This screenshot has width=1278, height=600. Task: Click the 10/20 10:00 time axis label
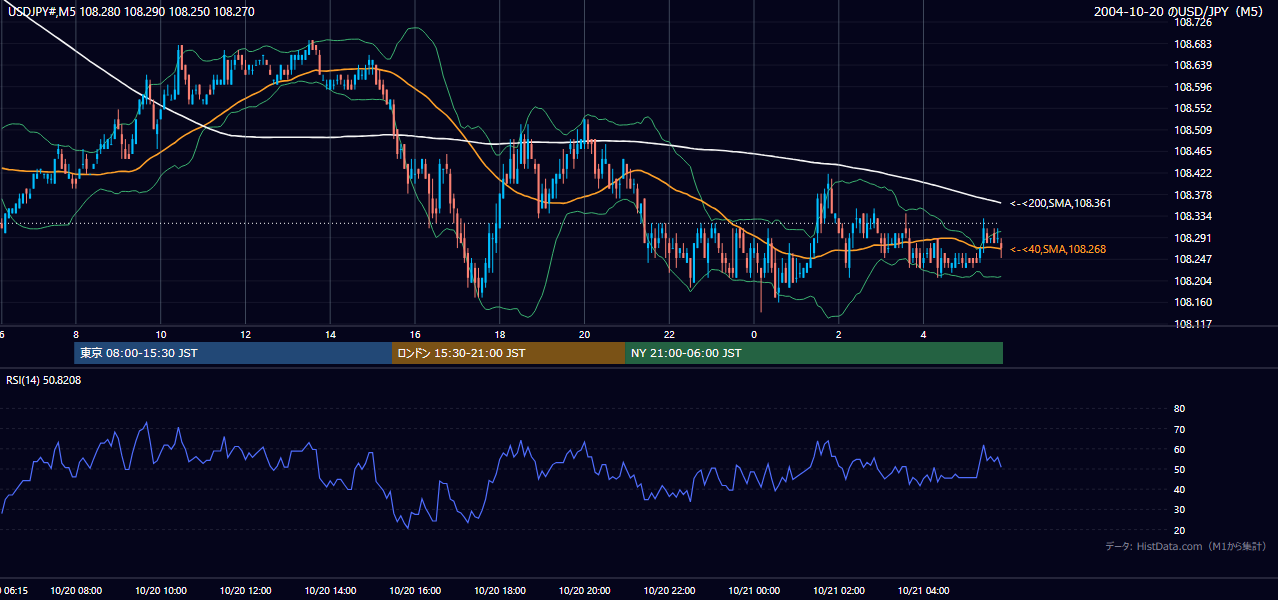(160, 591)
